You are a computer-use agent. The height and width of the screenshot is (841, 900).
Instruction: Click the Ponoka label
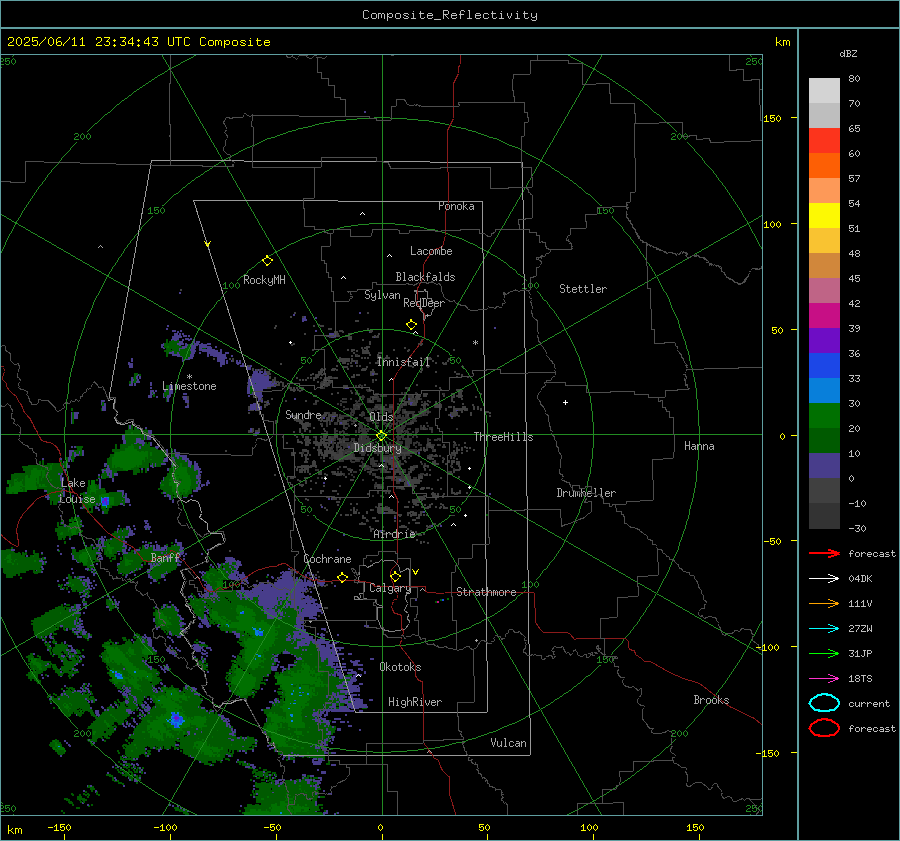[456, 206]
